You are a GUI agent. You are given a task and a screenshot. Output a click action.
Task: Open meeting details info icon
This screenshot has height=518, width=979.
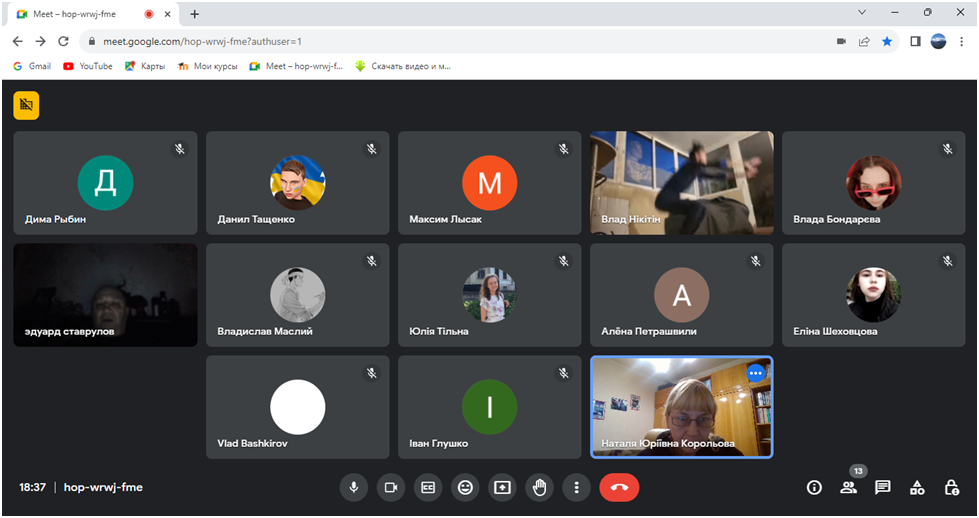point(814,487)
